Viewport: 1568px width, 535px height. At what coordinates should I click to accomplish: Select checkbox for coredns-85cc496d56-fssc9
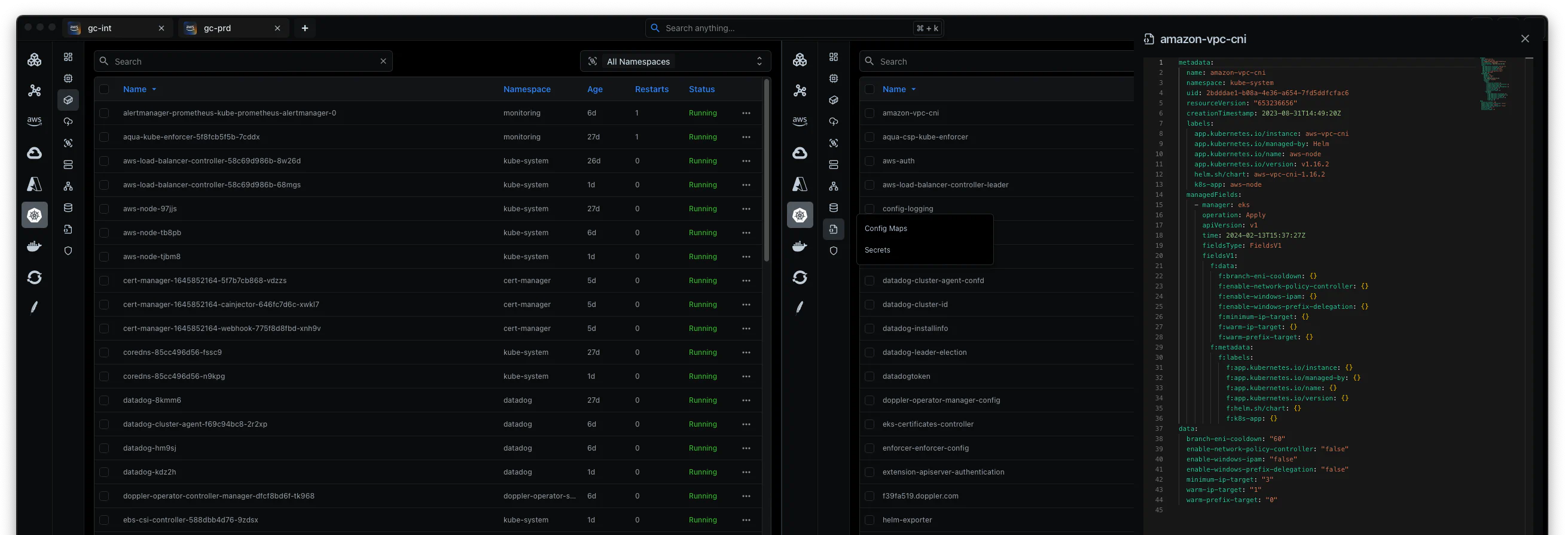click(x=104, y=352)
